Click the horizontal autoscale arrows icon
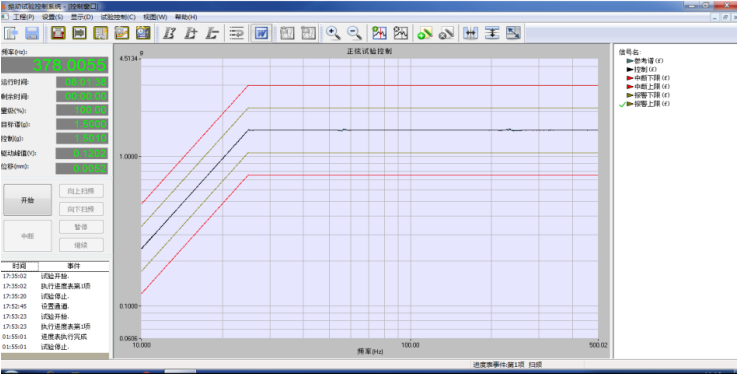 click(470, 33)
